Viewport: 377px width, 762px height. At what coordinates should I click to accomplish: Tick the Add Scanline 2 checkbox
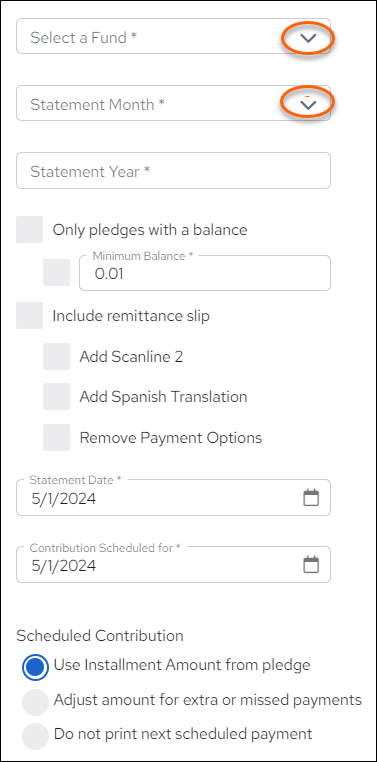56,357
